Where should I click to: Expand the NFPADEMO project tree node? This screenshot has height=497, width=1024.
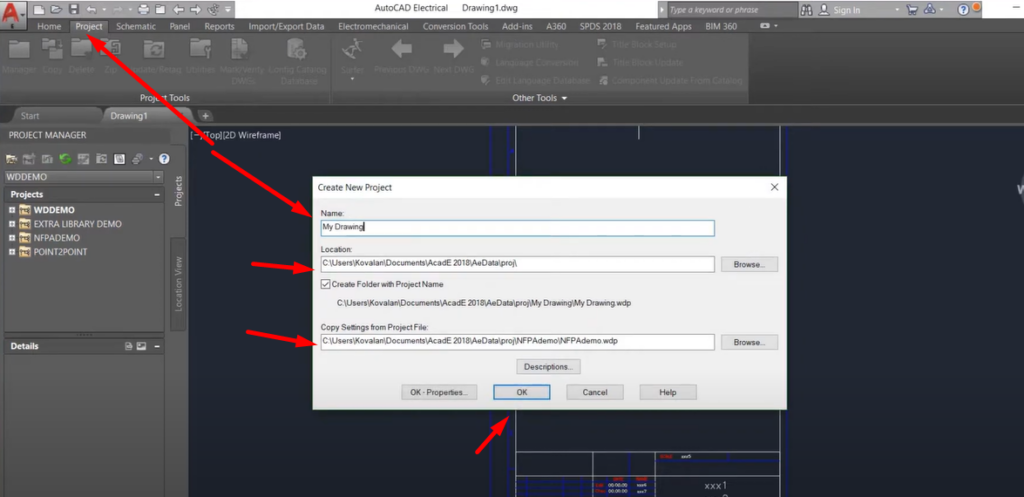(12, 238)
